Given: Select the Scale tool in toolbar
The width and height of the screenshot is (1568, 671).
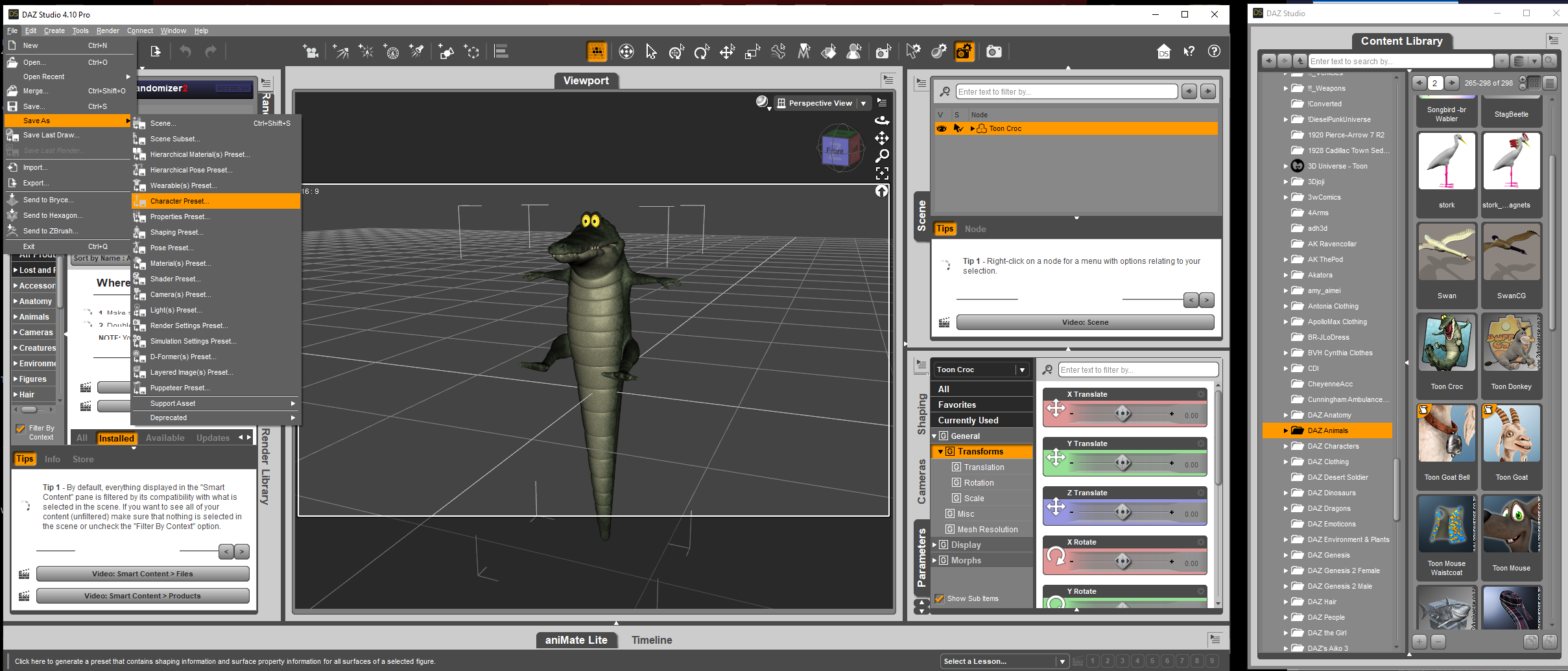Looking at the screenshot, I should tap(752, 52).
